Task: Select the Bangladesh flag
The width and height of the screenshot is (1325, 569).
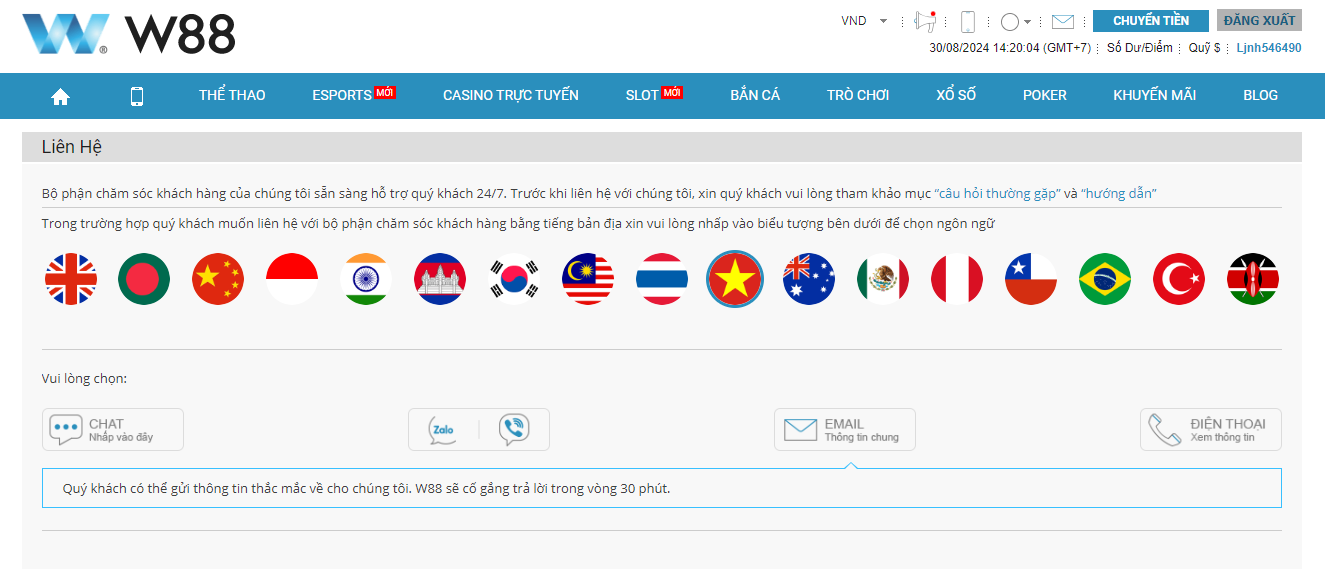Action: point(144,279)
